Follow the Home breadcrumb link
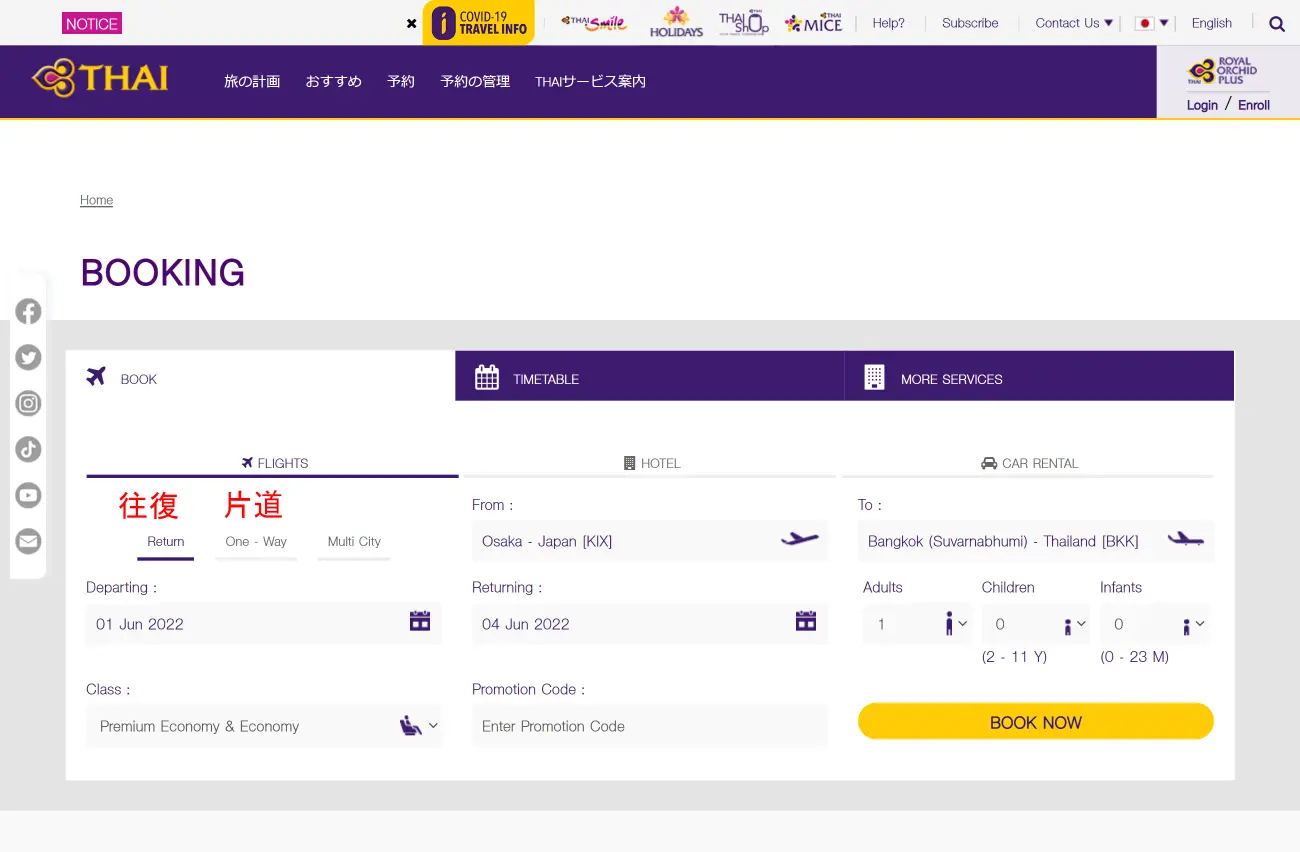This screenshot has height=852, width=1300. pos(96,200)
